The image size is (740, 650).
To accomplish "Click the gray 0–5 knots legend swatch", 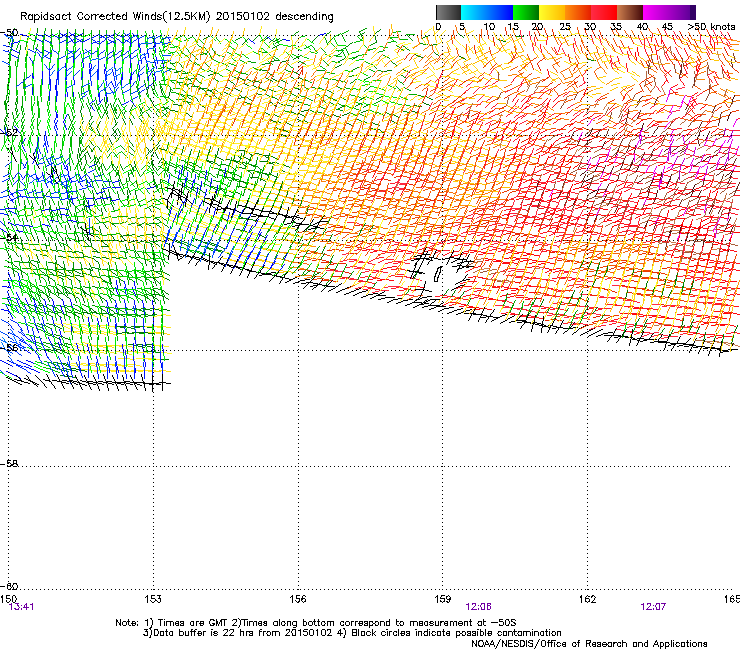I will (x=448, y=12).
